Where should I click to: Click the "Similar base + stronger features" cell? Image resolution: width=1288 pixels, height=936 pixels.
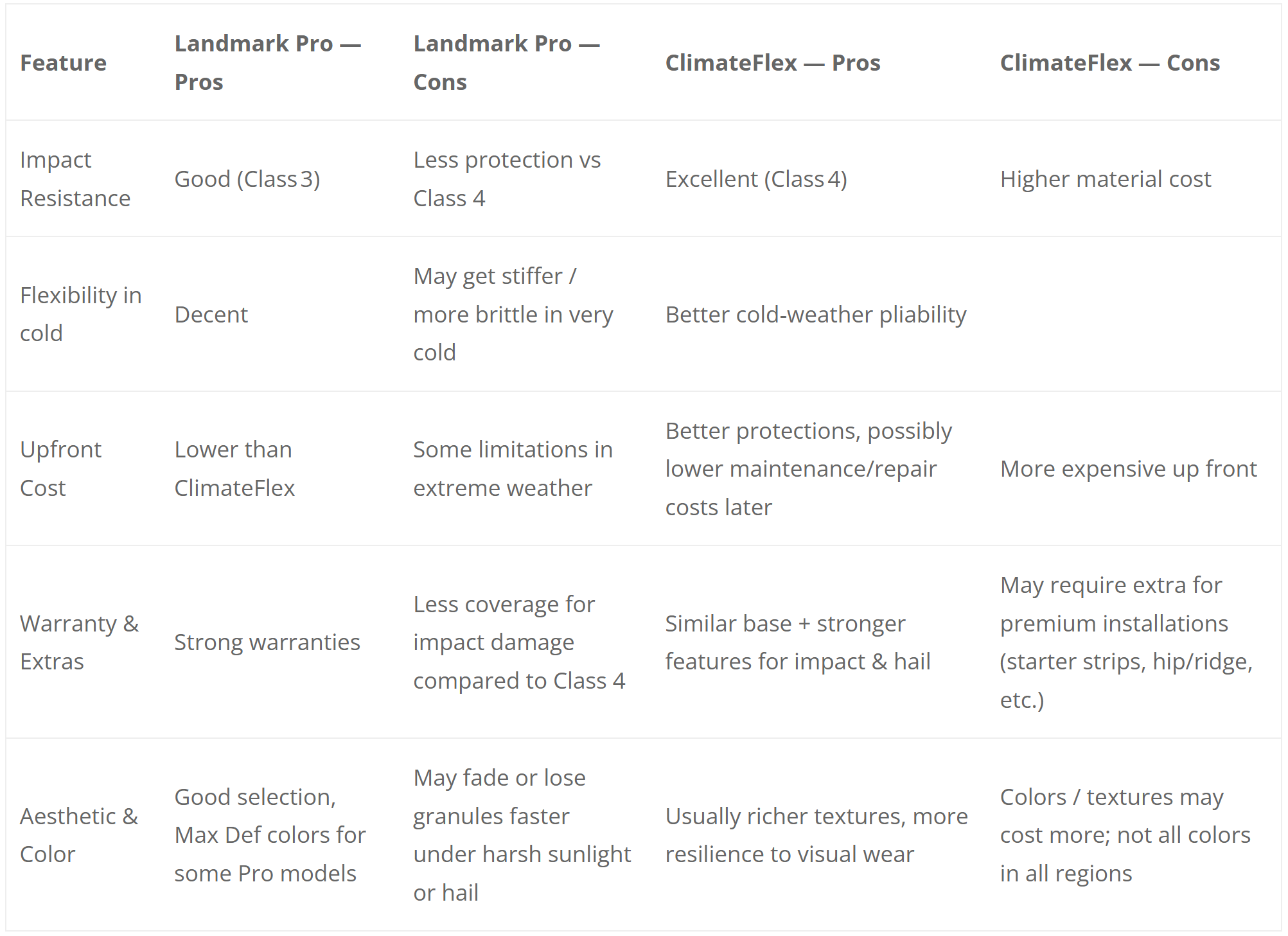tap(797, 642)
